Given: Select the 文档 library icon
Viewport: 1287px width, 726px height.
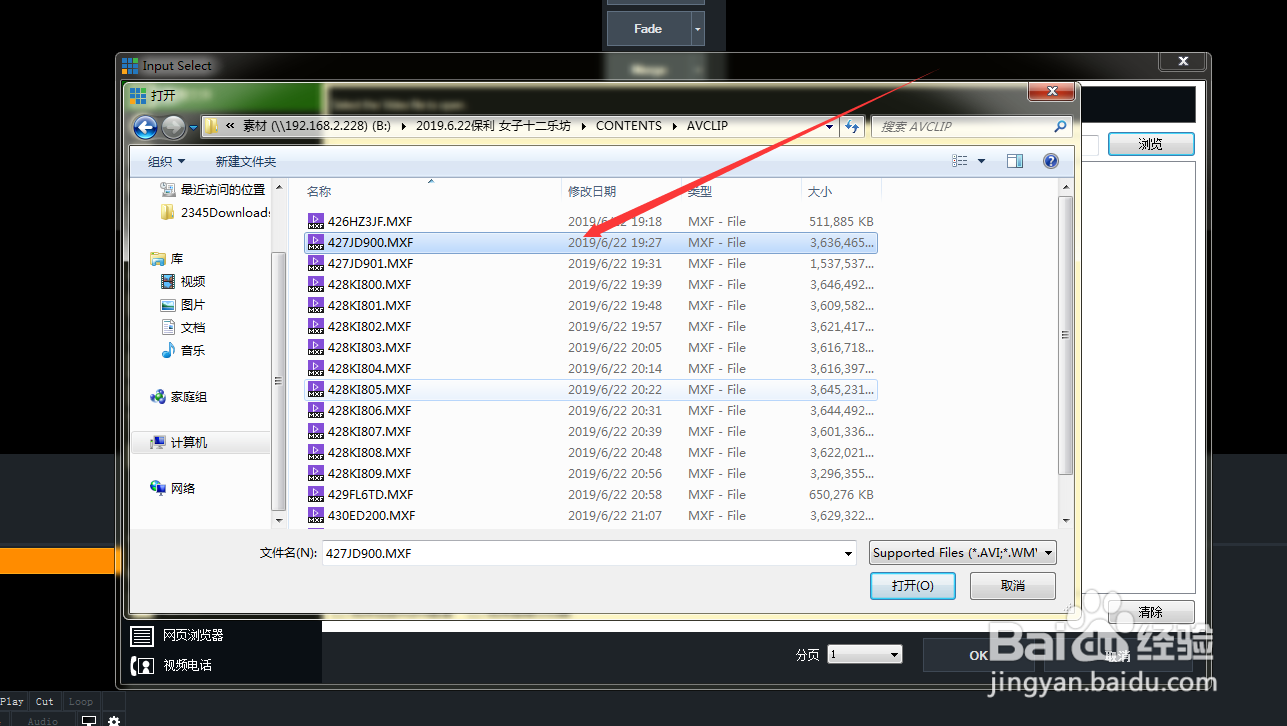Looking at the screenshot, I should 168,328.
